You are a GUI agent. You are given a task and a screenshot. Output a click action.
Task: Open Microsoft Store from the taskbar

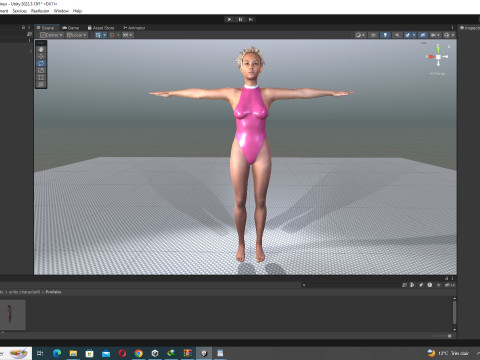[x=89, y=353]
